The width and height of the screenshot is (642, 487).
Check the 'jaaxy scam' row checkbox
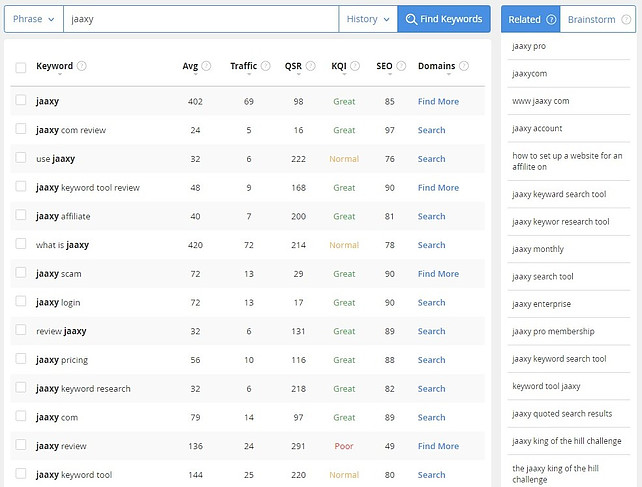20,272
